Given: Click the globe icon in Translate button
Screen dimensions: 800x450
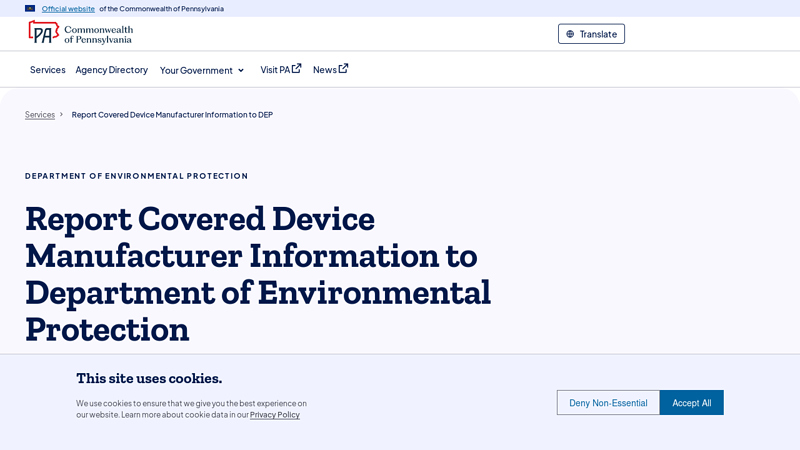Looking at the screenshot, I should coord(570,34).
